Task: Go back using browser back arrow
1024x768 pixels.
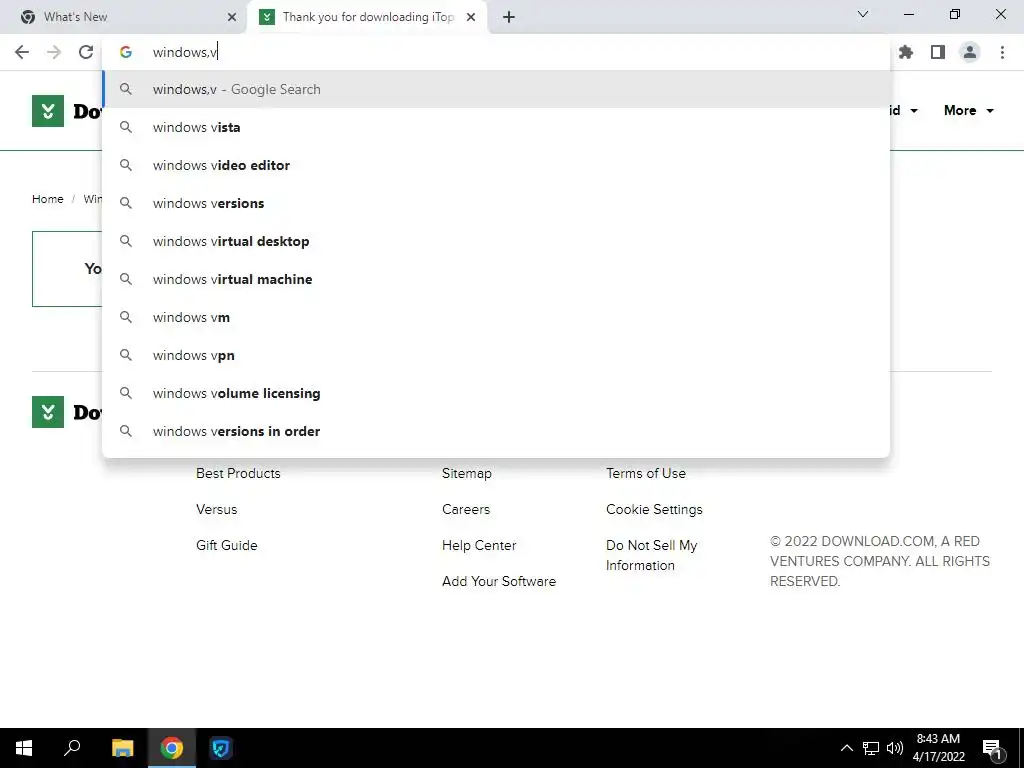Action: [22, 52]
